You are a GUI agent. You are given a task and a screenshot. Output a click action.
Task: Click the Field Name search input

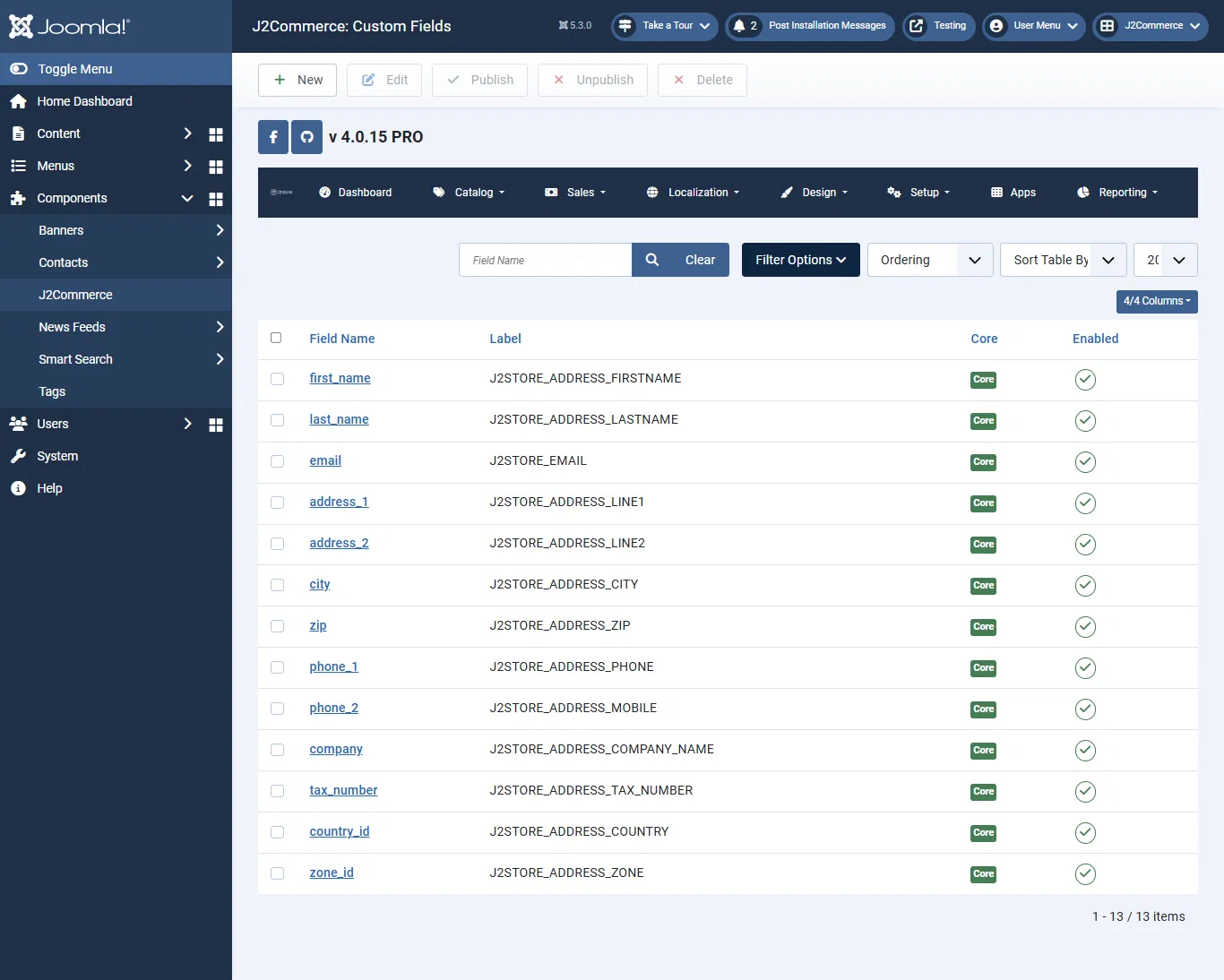click(546, 260)
